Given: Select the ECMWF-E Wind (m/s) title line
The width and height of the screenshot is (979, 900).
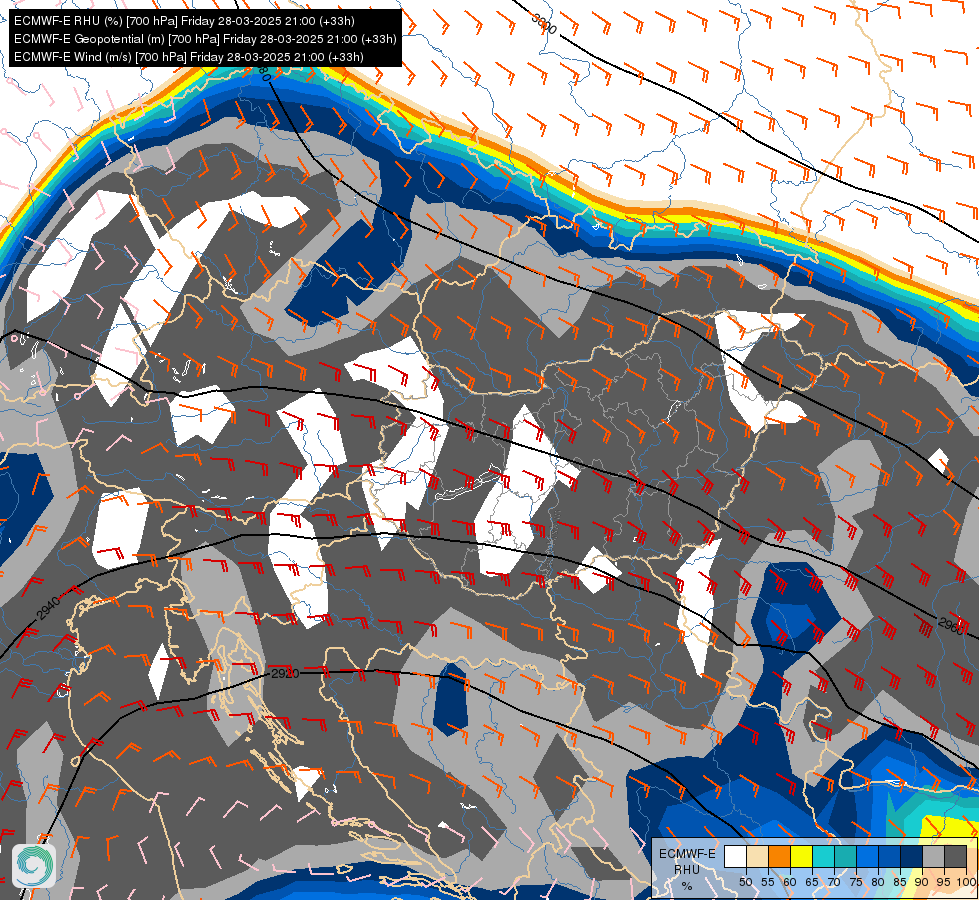Looking at the screenshot, I should [x=189, y=57].
